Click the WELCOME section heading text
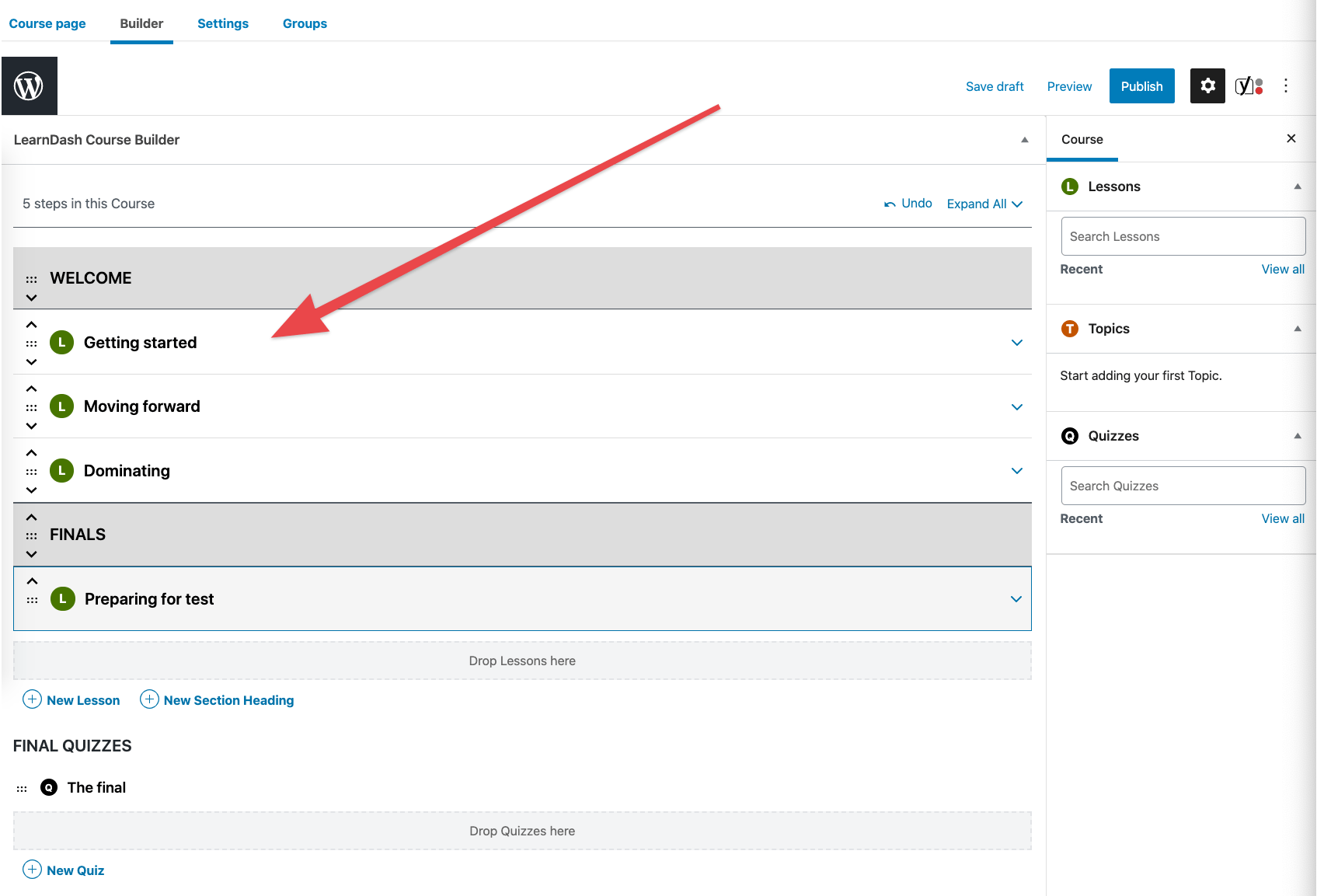Image resolution: width=1317 pixels, height=896 pixels. click(x=91, y=278)
